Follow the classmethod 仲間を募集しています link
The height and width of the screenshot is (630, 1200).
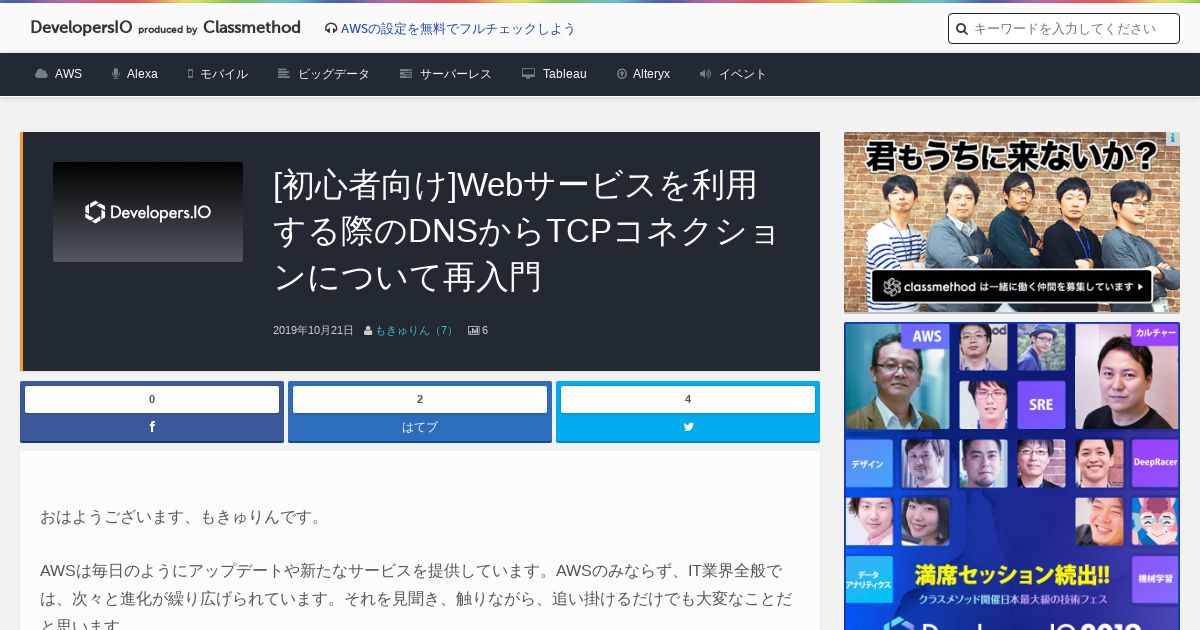click(1012, 286)
